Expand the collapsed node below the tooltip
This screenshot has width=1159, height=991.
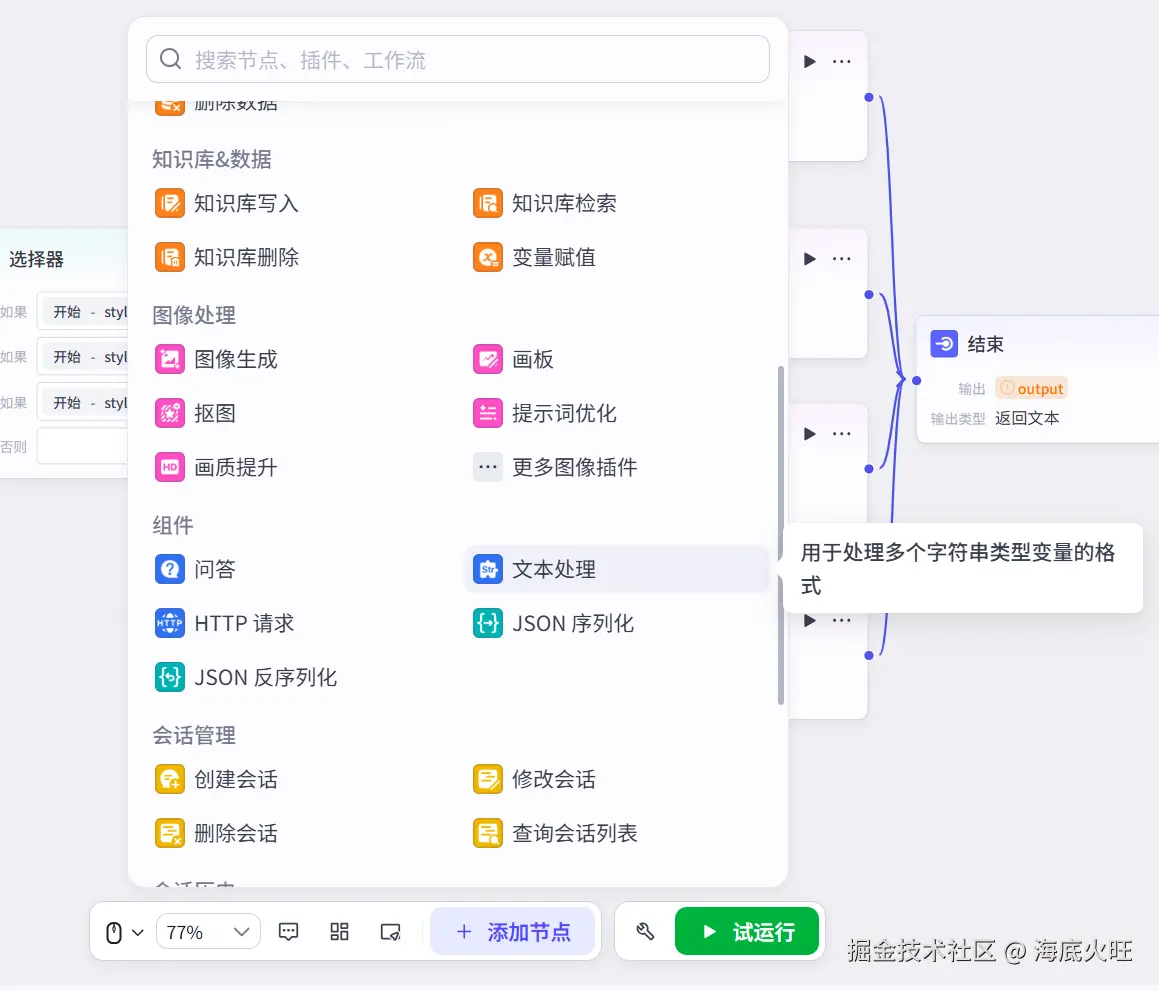click(x=810, y=620)
